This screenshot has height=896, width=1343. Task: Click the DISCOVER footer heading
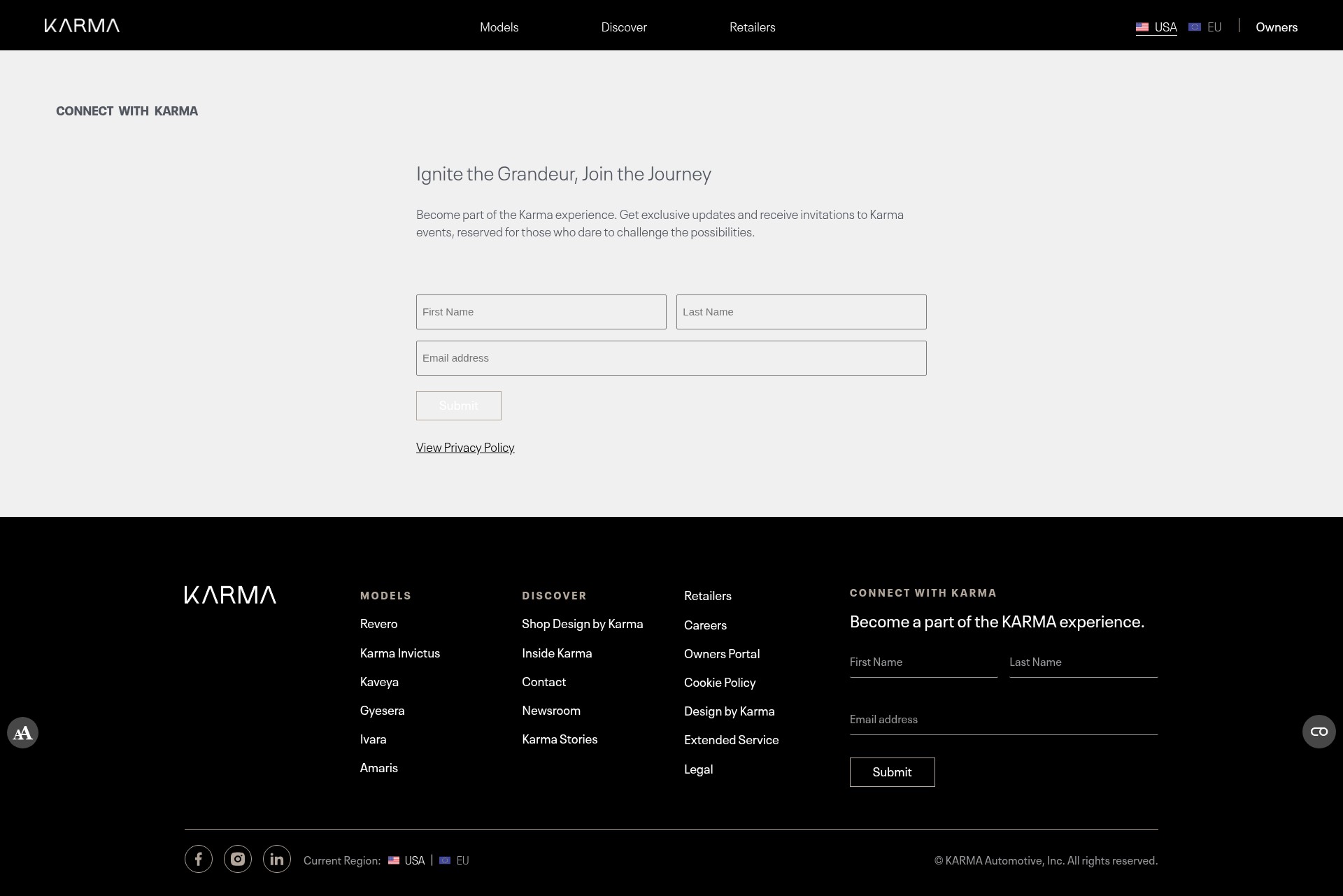(x=554, y=596)
